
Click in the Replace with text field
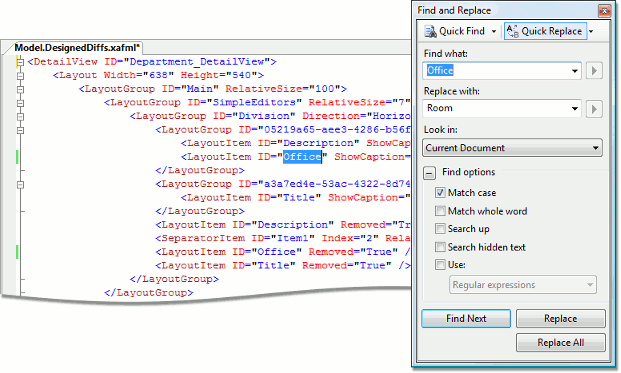coord(496,108)
